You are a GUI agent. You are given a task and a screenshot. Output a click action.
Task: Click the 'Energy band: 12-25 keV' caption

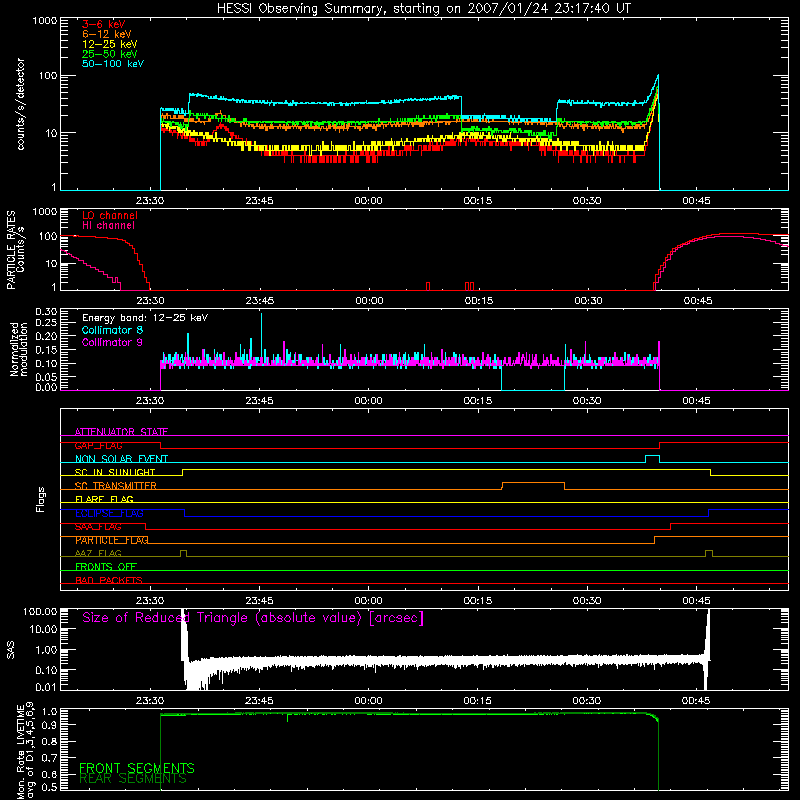click(x=145, y=318)
